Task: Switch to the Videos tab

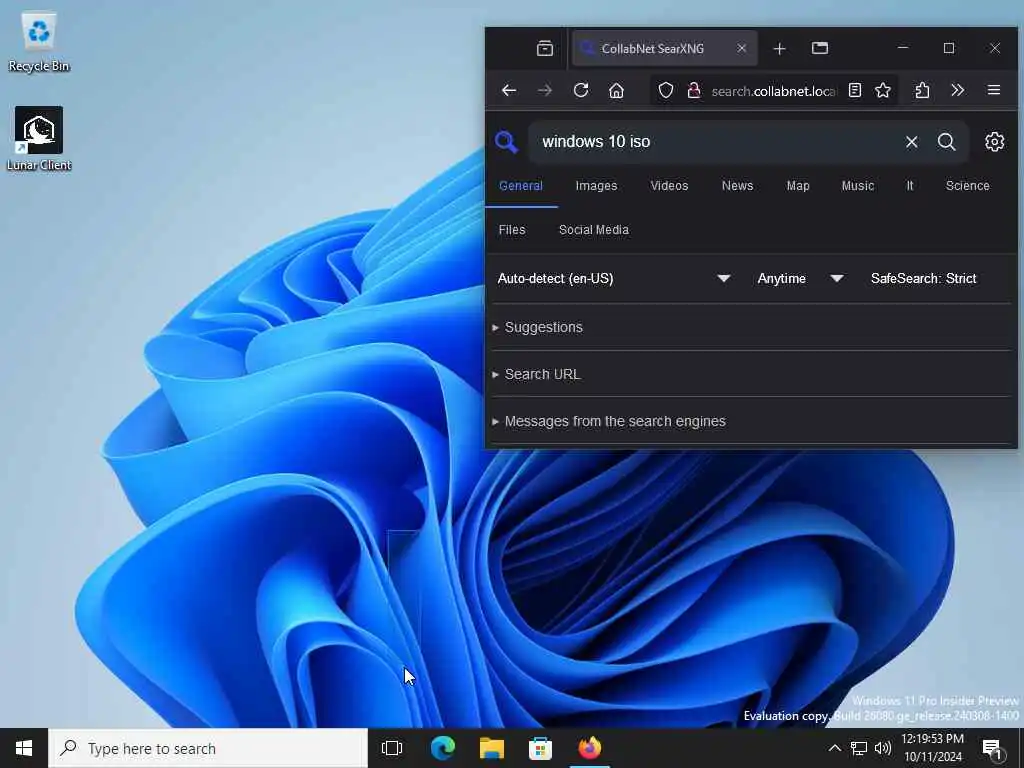Action: [669, 186]
